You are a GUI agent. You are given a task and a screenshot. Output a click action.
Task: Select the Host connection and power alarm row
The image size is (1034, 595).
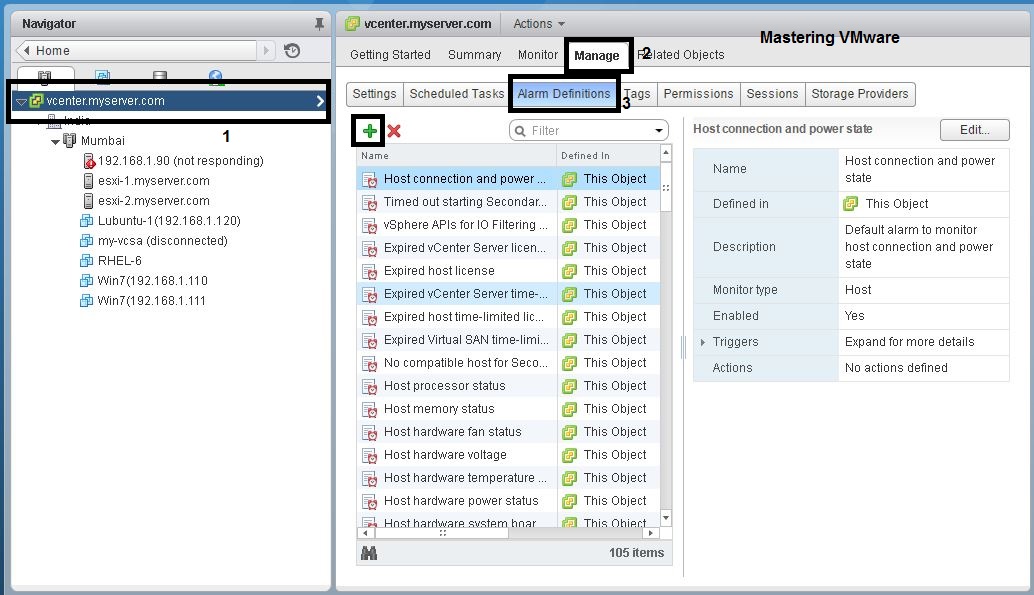508,179
